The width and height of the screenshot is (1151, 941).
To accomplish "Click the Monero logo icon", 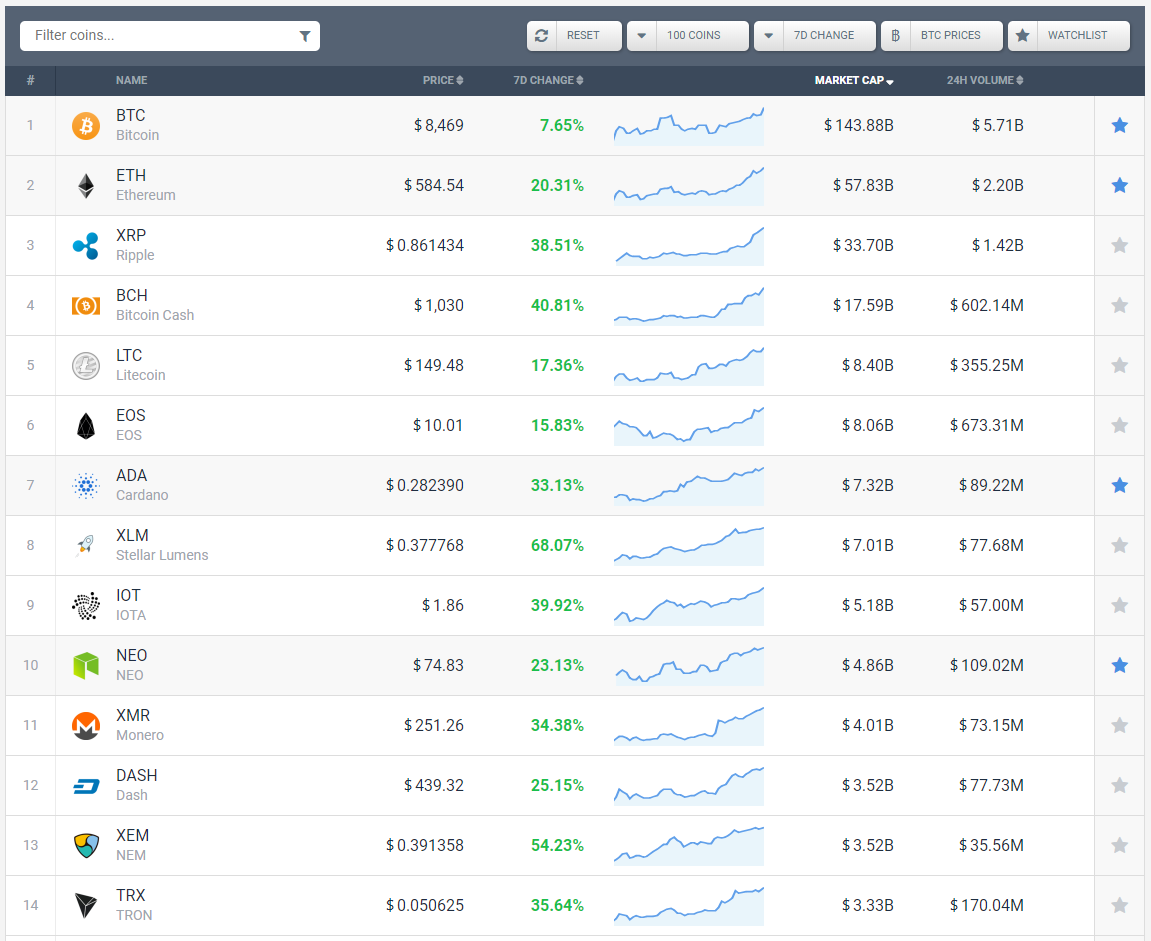I will click(86, 726).
